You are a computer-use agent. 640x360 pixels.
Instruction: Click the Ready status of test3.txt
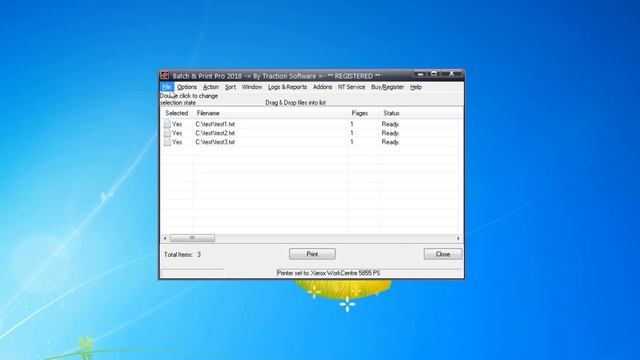click(391, 142)
